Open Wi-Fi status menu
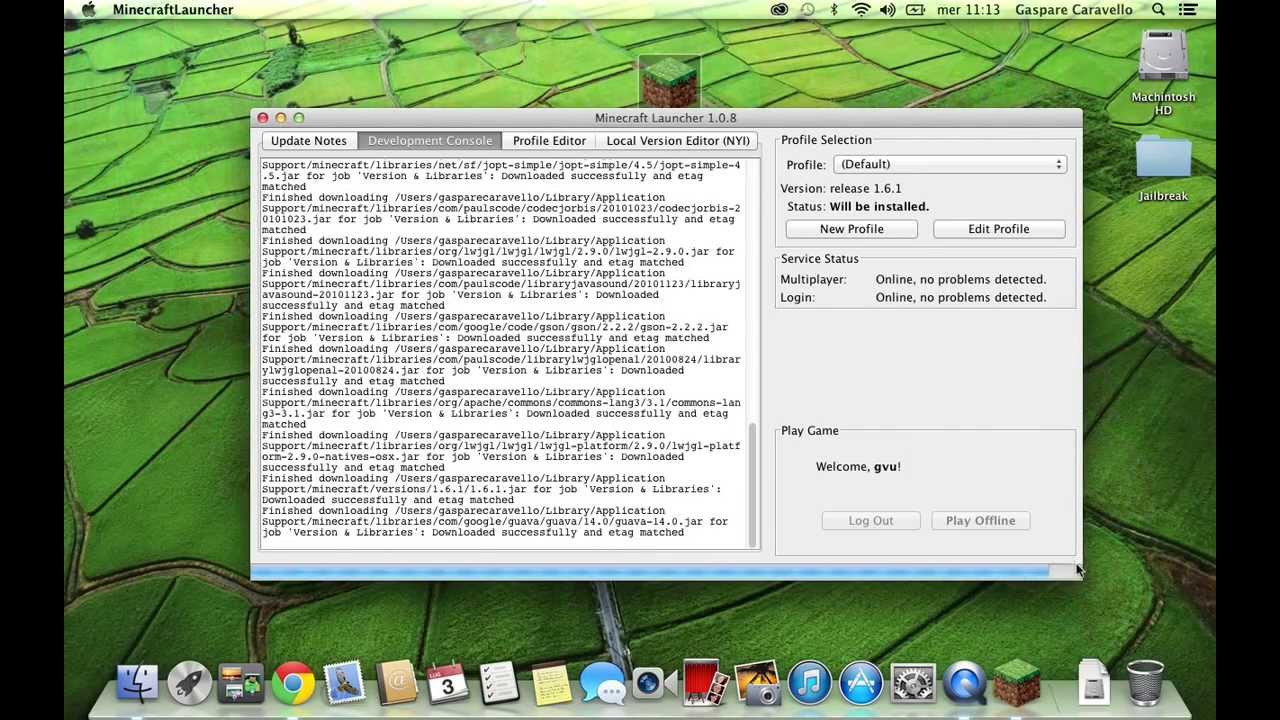Image resolution: width=1280 pixels, height=720 pixels. (x=861, y=10)
